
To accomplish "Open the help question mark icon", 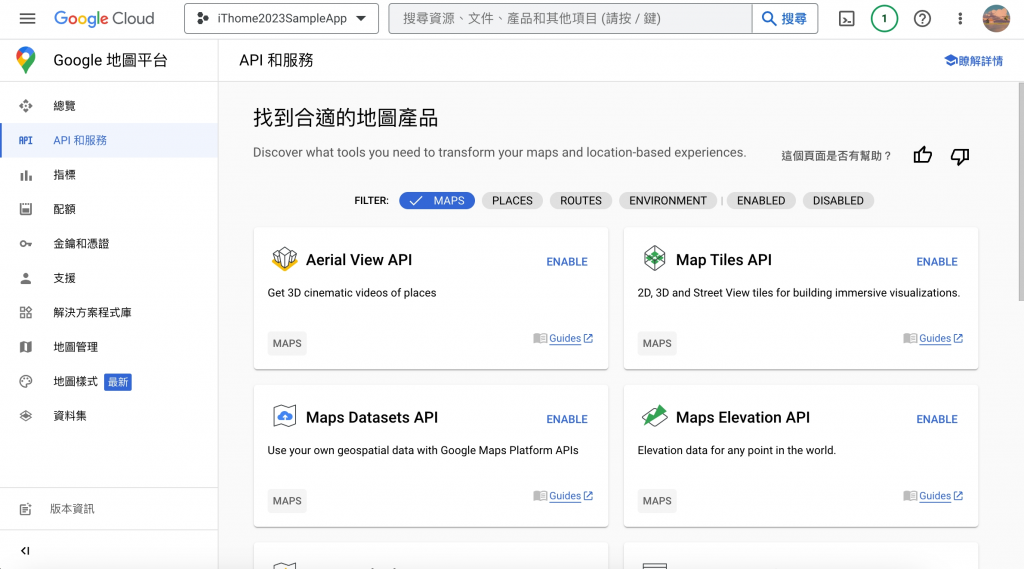I will pos(922,19).
